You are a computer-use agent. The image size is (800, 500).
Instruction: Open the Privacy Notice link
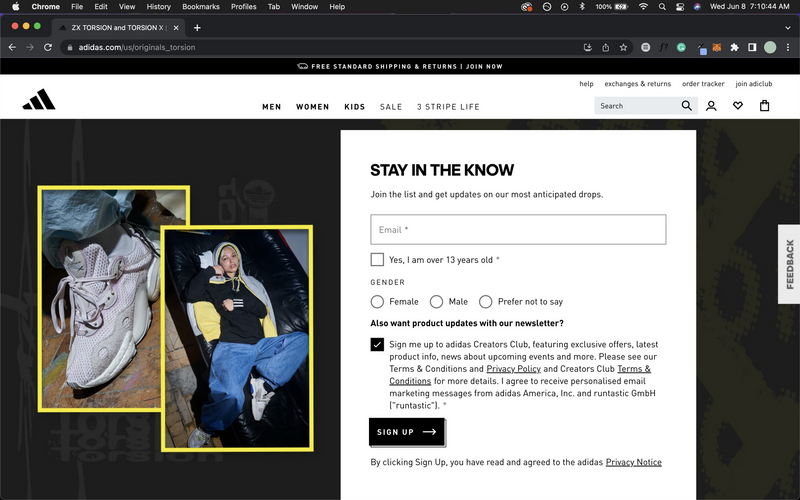(x=633, y=462)
